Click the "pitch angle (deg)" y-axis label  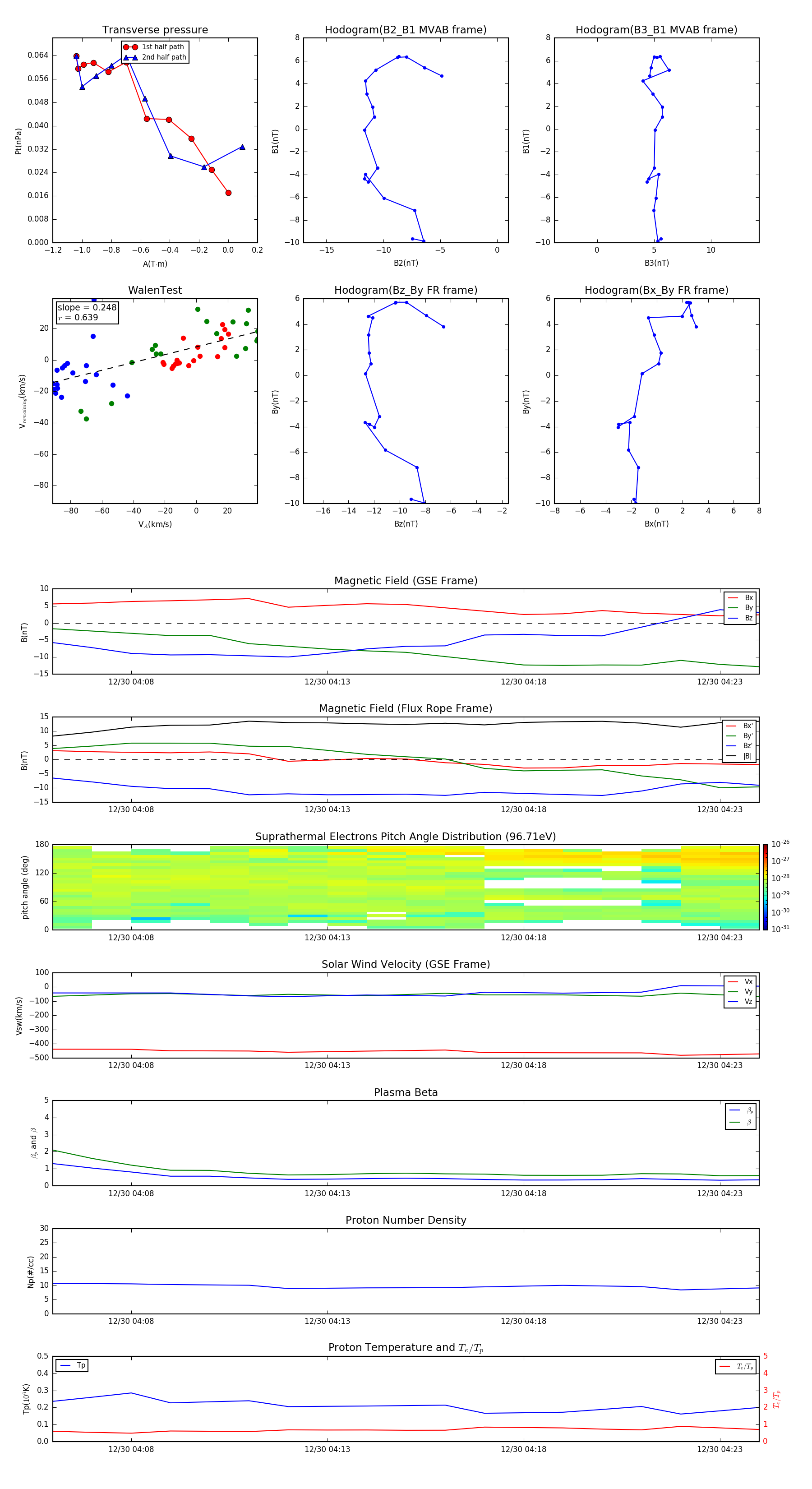(25, 887)
